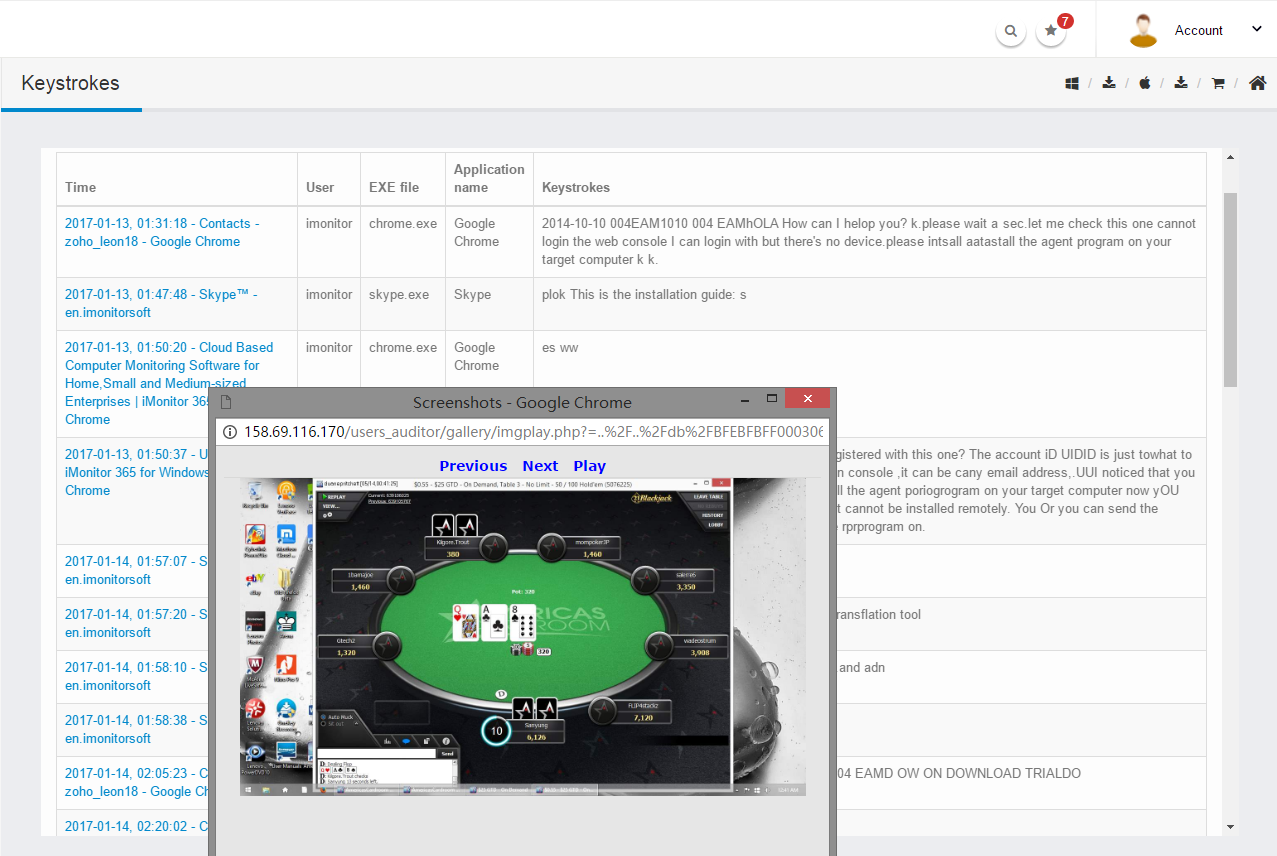Click site info icon in popup address bar

[230, 432]
